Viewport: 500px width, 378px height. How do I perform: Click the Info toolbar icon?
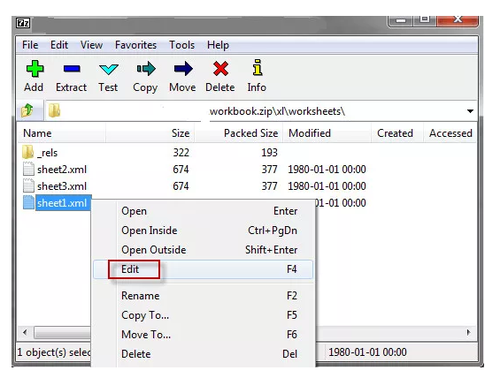tap(257, 68)
